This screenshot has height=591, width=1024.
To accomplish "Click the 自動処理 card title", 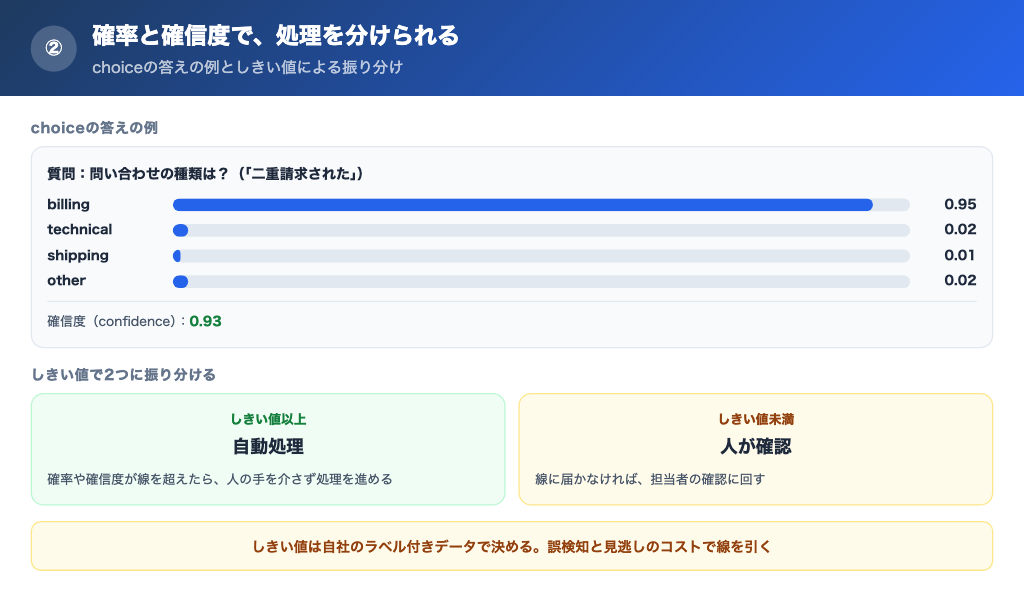I will 268,447.
